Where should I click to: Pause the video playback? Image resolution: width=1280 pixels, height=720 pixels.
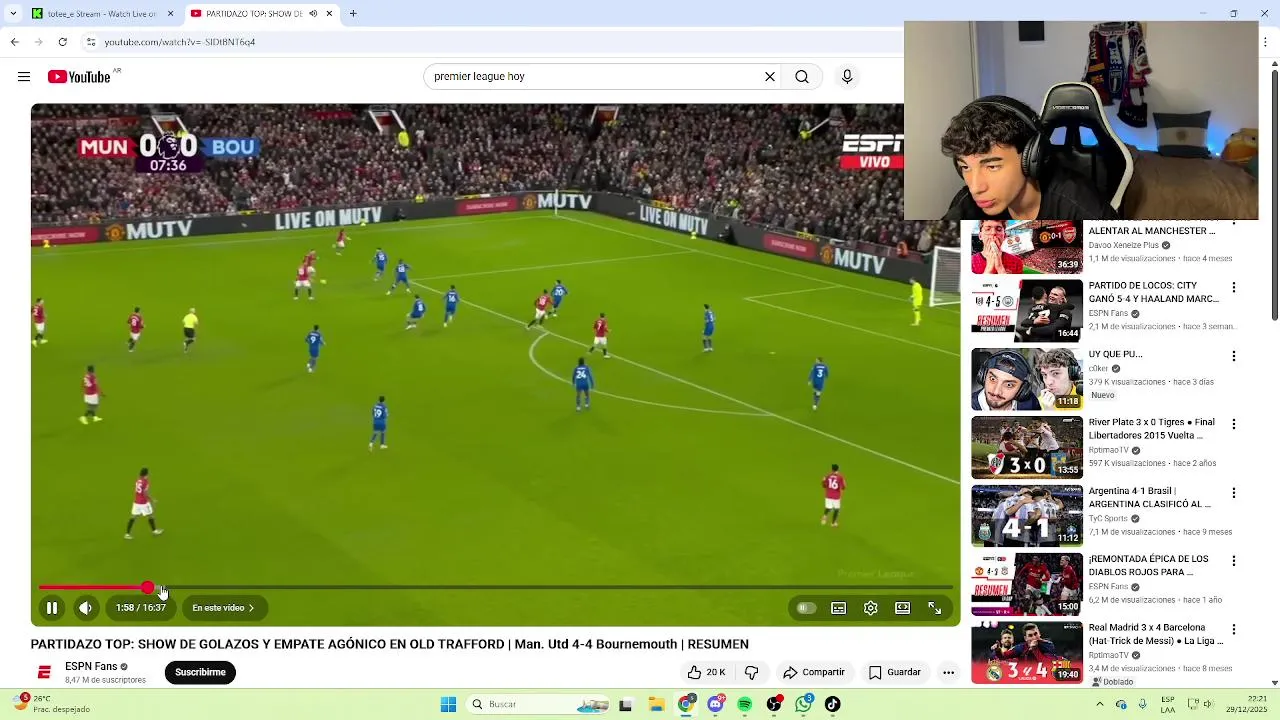point(52,608)
